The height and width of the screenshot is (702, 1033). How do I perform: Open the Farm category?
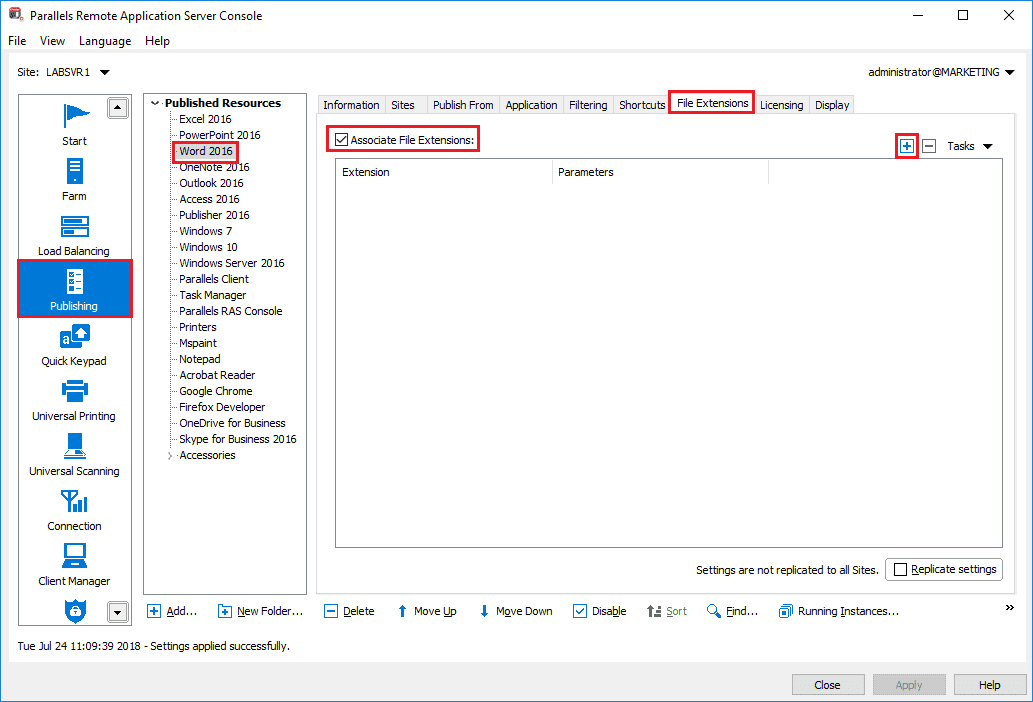pyautogui.click(x=74, y=180)
